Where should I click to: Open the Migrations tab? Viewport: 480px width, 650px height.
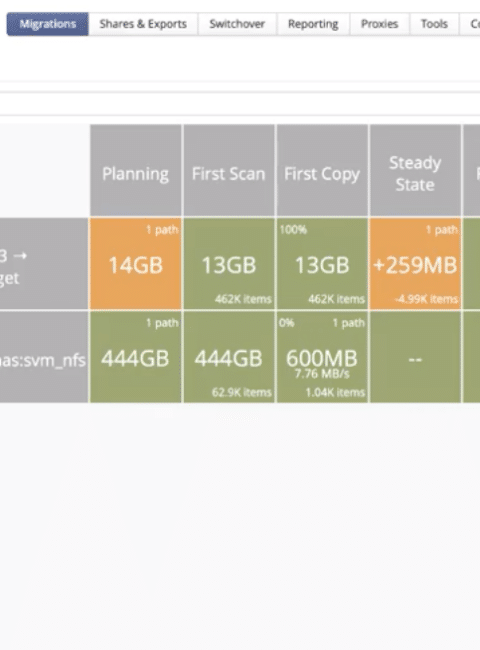coord(47,24)
